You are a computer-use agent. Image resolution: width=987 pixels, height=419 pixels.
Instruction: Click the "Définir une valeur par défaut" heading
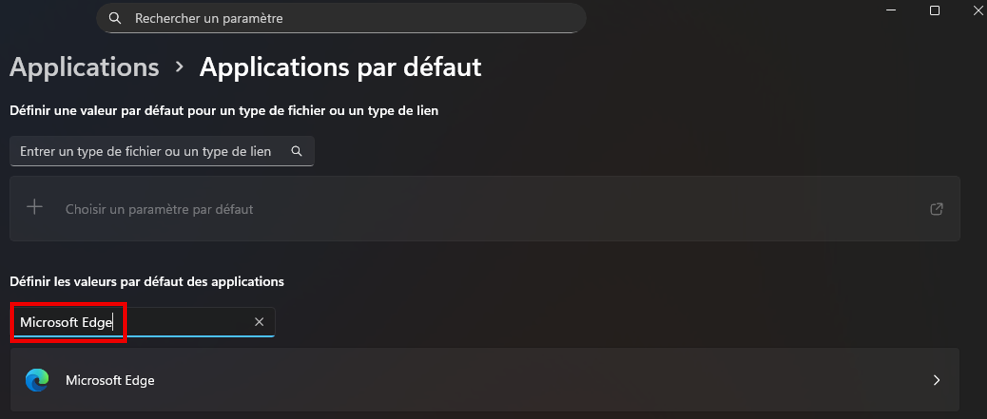coord(224,110)
